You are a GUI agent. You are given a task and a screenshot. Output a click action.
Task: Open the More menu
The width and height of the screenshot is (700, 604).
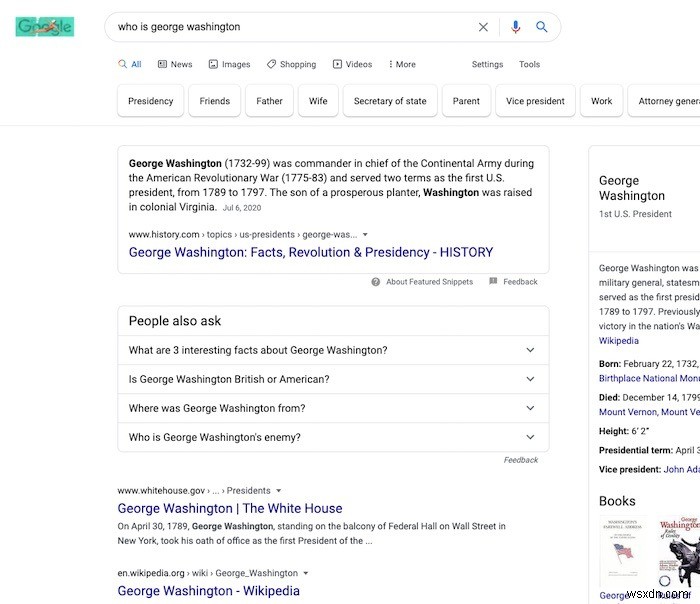pos(402,64)
